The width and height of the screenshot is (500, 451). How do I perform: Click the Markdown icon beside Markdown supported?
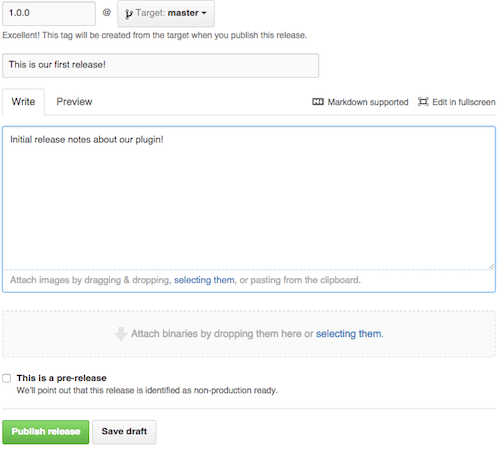coord(318,102)
